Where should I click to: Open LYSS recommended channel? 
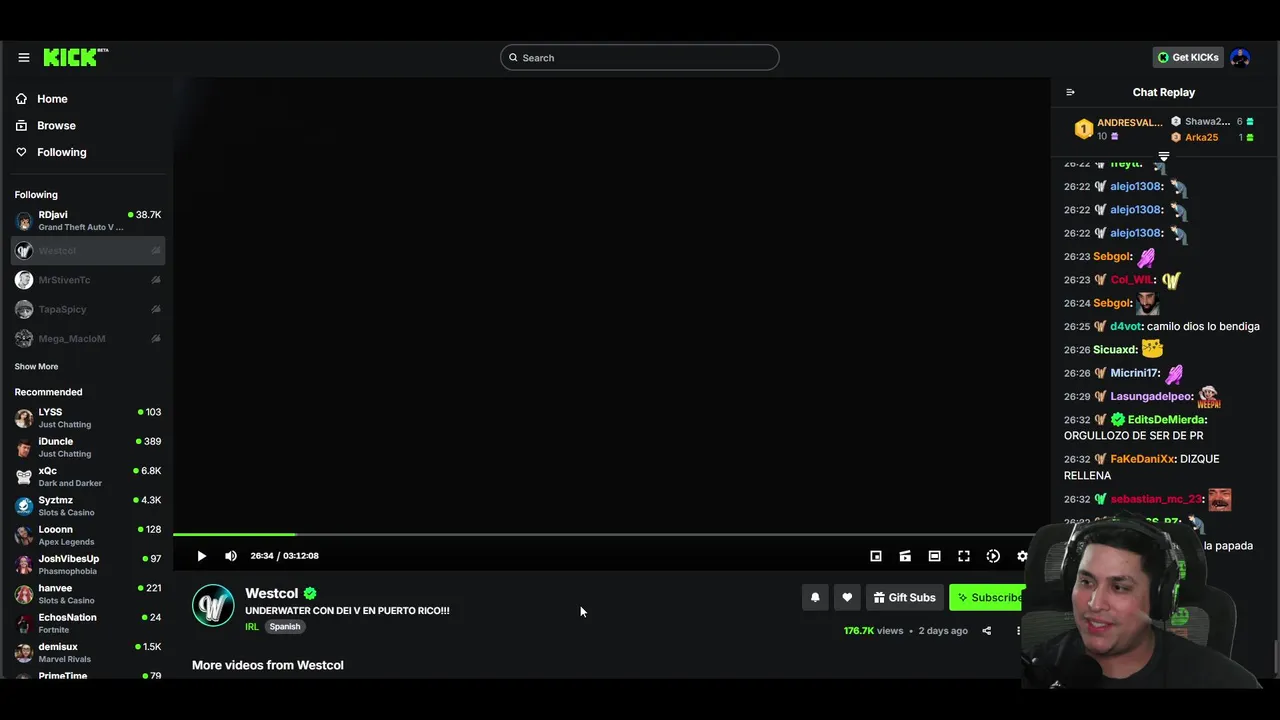pyautogui.click(x=88, y=418)
